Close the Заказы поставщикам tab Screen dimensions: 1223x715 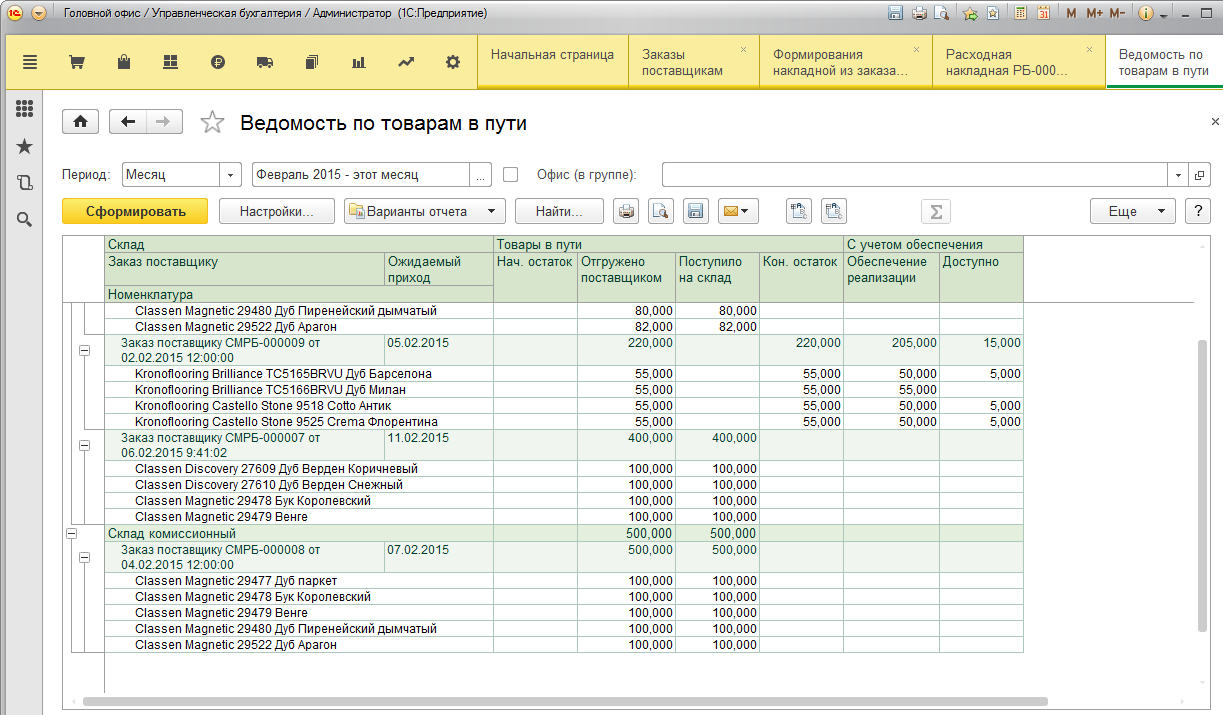pos(743,49)
